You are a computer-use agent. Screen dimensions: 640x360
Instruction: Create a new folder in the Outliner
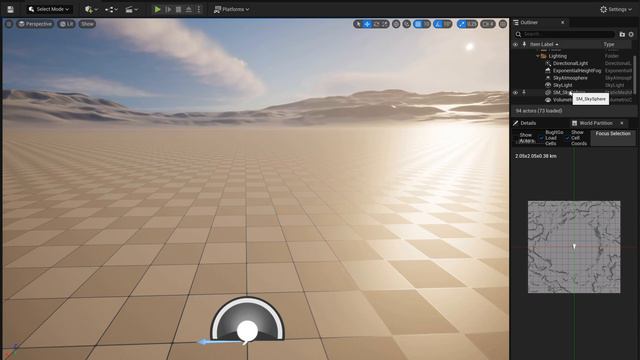(x=622, y=34)
